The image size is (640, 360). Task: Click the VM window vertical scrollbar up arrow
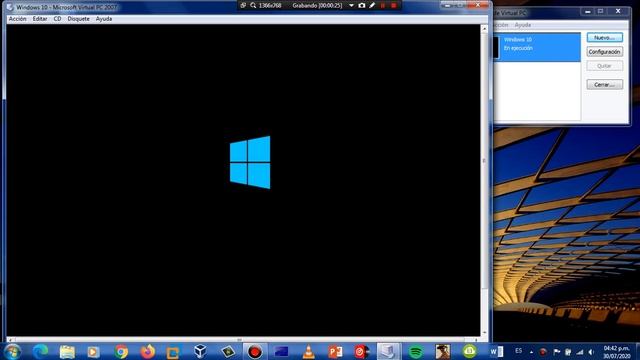coord(484,29)
